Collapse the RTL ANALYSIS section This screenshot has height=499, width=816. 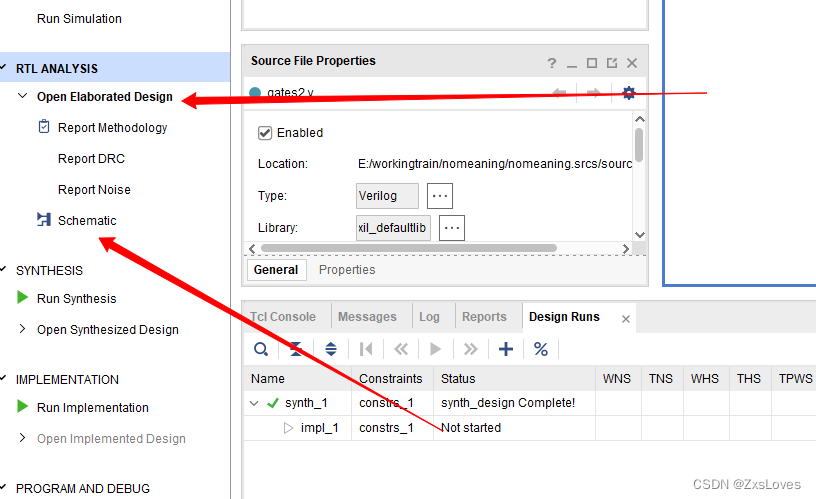point(3,68)
